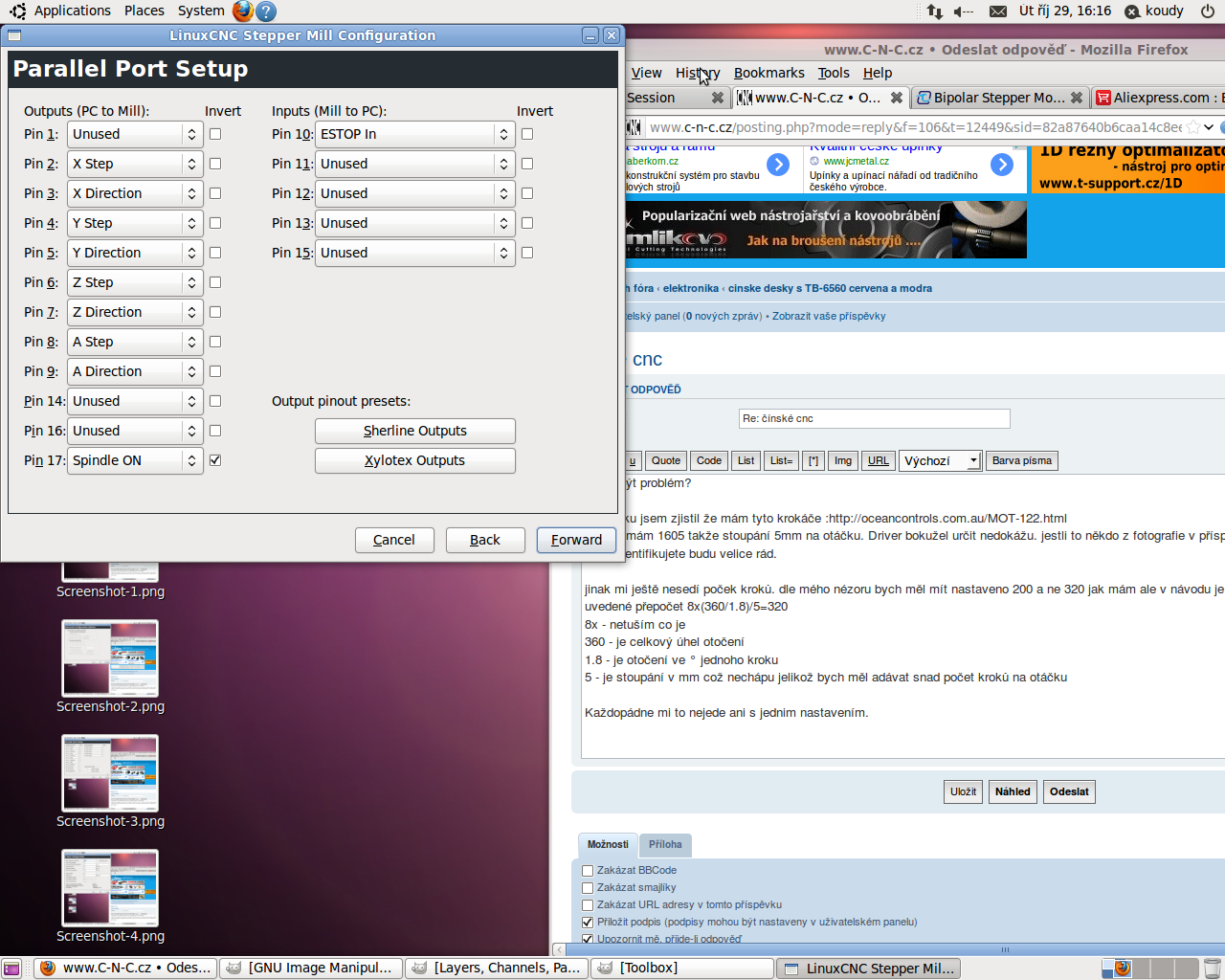The width and height of the screenshot is (1225, 980).
Task: Click the show desktop icon in bottom panel
Action: [x=11, y=969]
